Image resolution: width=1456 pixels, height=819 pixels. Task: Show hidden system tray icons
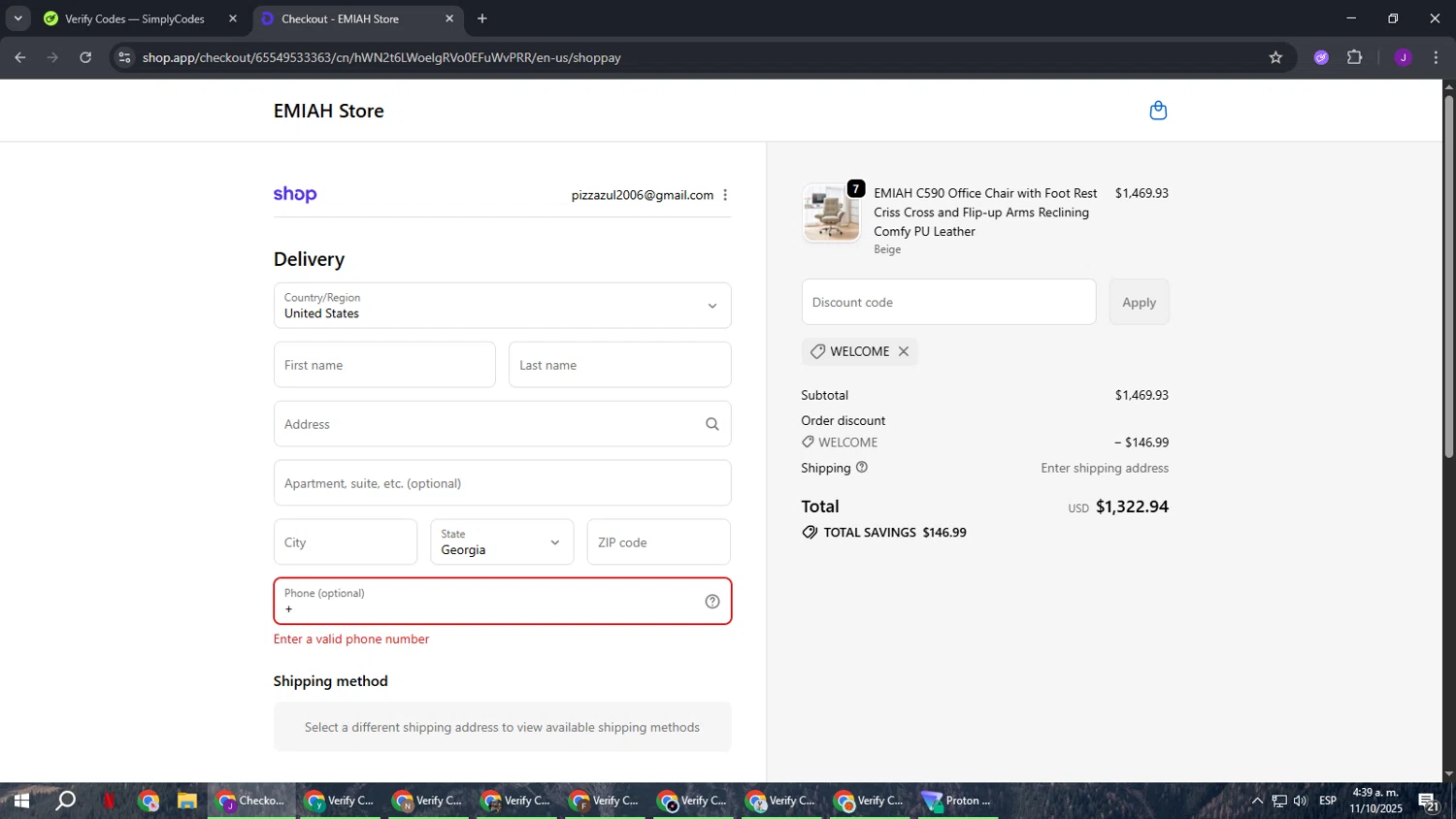pyautogui.click(x=1257, y=802)
